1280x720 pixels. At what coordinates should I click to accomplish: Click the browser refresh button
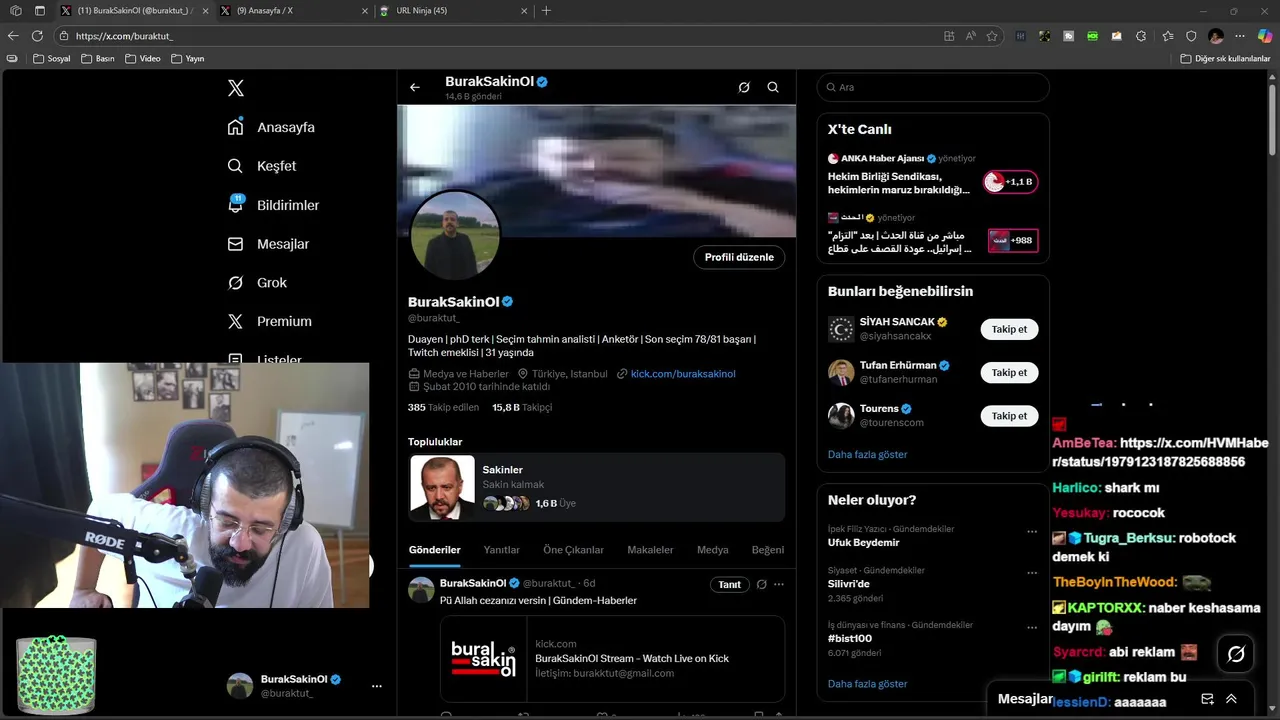pos(37,36)
